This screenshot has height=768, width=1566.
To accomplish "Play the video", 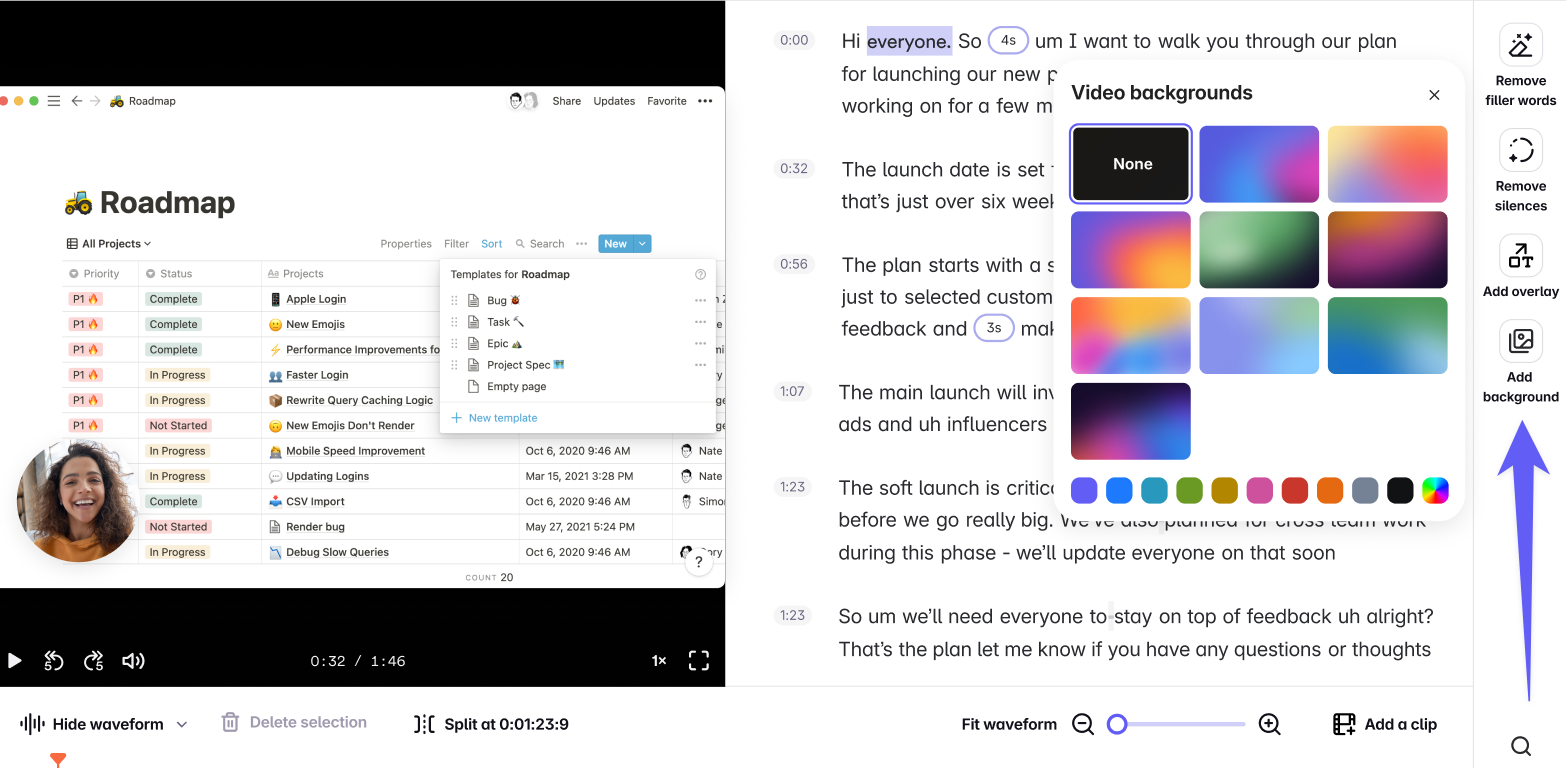I will [x=15, y=661].
